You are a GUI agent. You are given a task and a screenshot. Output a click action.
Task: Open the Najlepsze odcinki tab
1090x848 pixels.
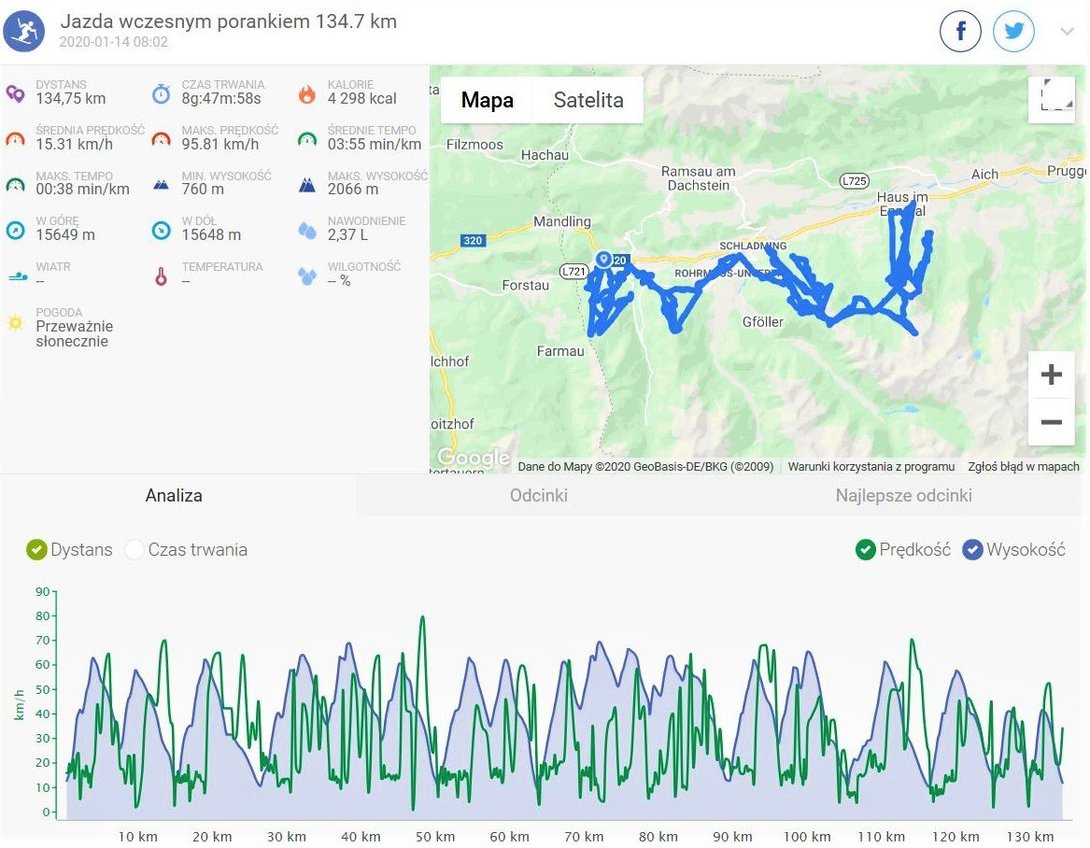tap(904, 496)
